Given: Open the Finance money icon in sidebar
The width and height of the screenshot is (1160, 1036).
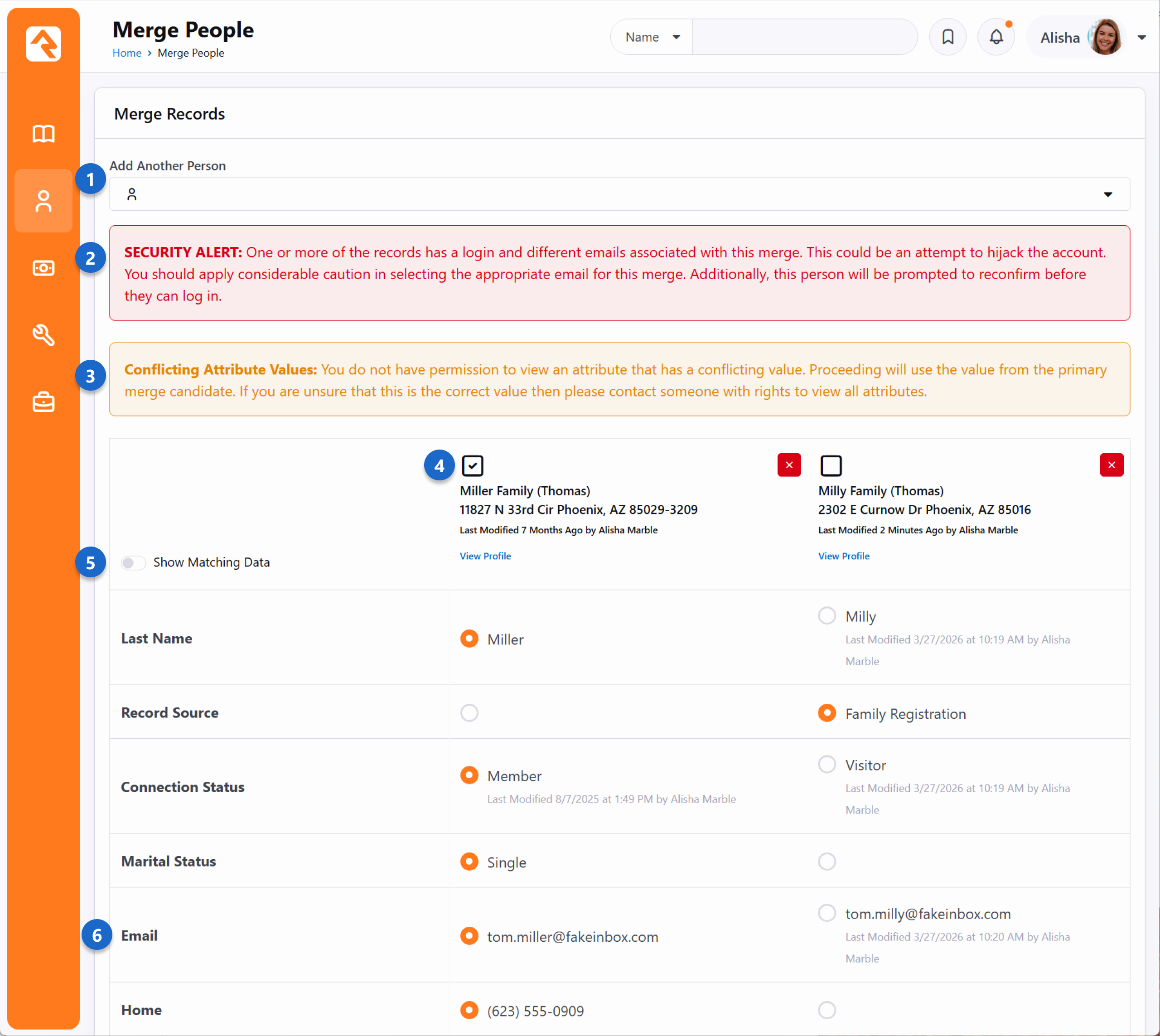Looking at the screenshot, I should click(x=43, y=267).
